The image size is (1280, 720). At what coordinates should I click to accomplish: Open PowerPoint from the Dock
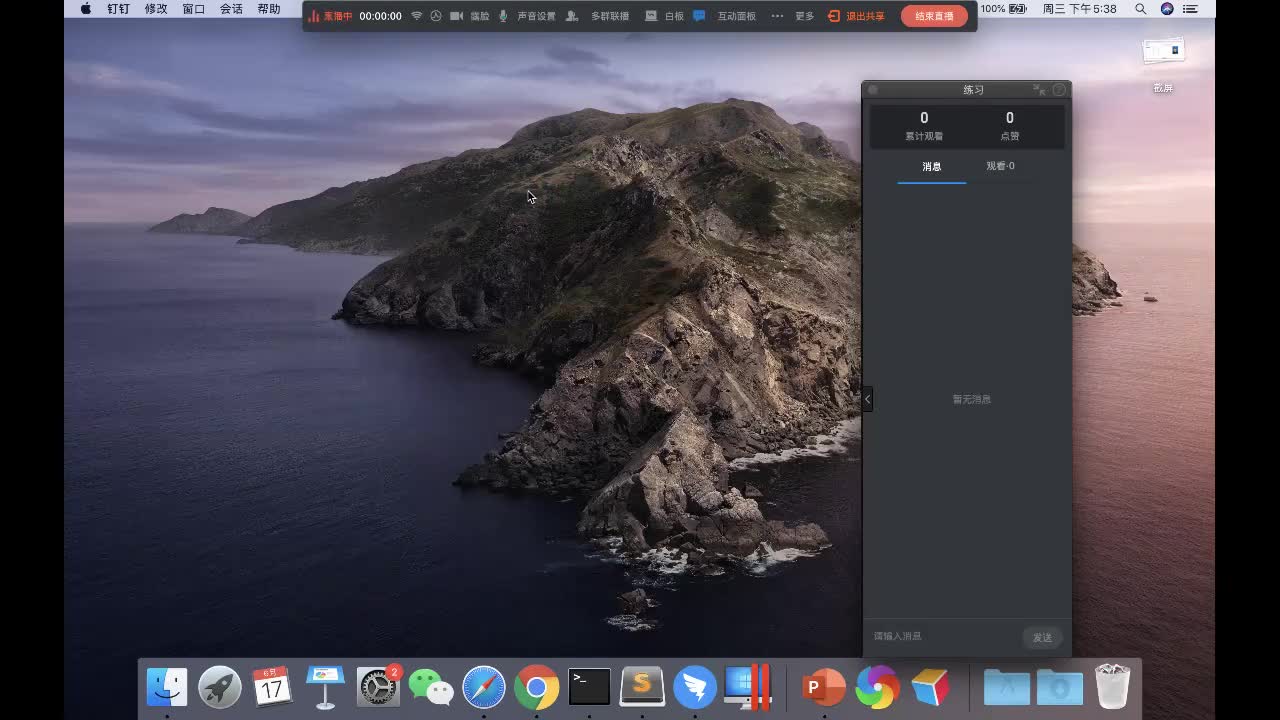click(824, 687)
